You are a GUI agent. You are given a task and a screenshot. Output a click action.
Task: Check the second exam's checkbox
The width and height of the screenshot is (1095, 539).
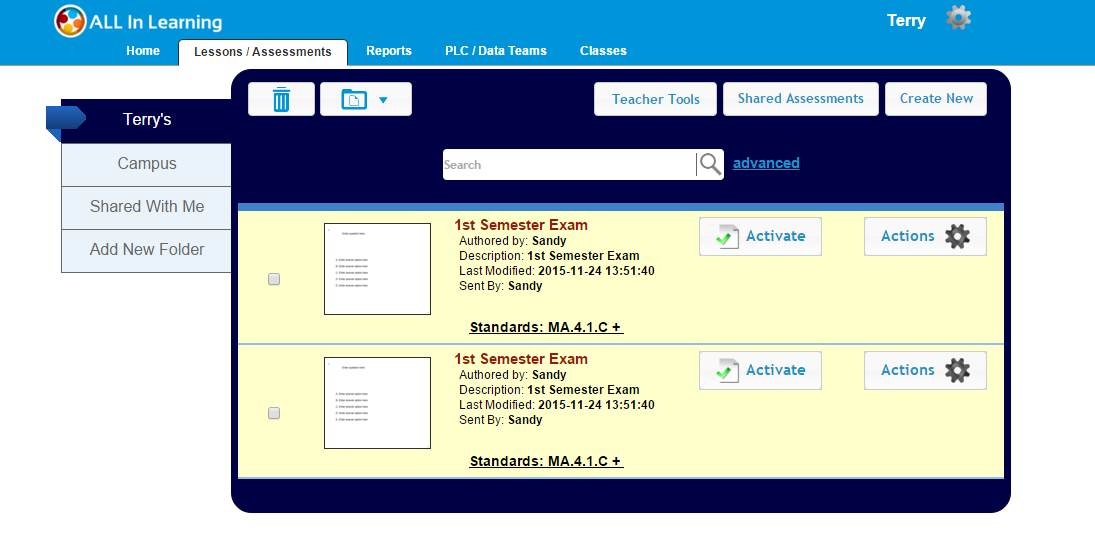tap(274, 413)
